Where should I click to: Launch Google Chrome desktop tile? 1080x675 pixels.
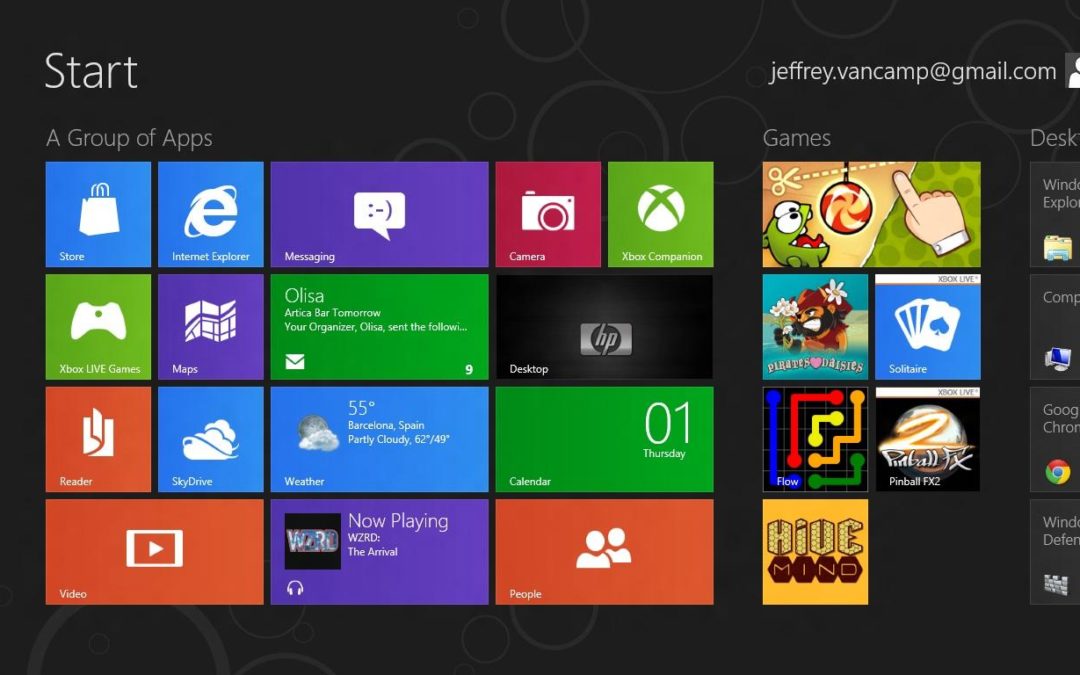pyautogui.click(x=1055, y=439)
